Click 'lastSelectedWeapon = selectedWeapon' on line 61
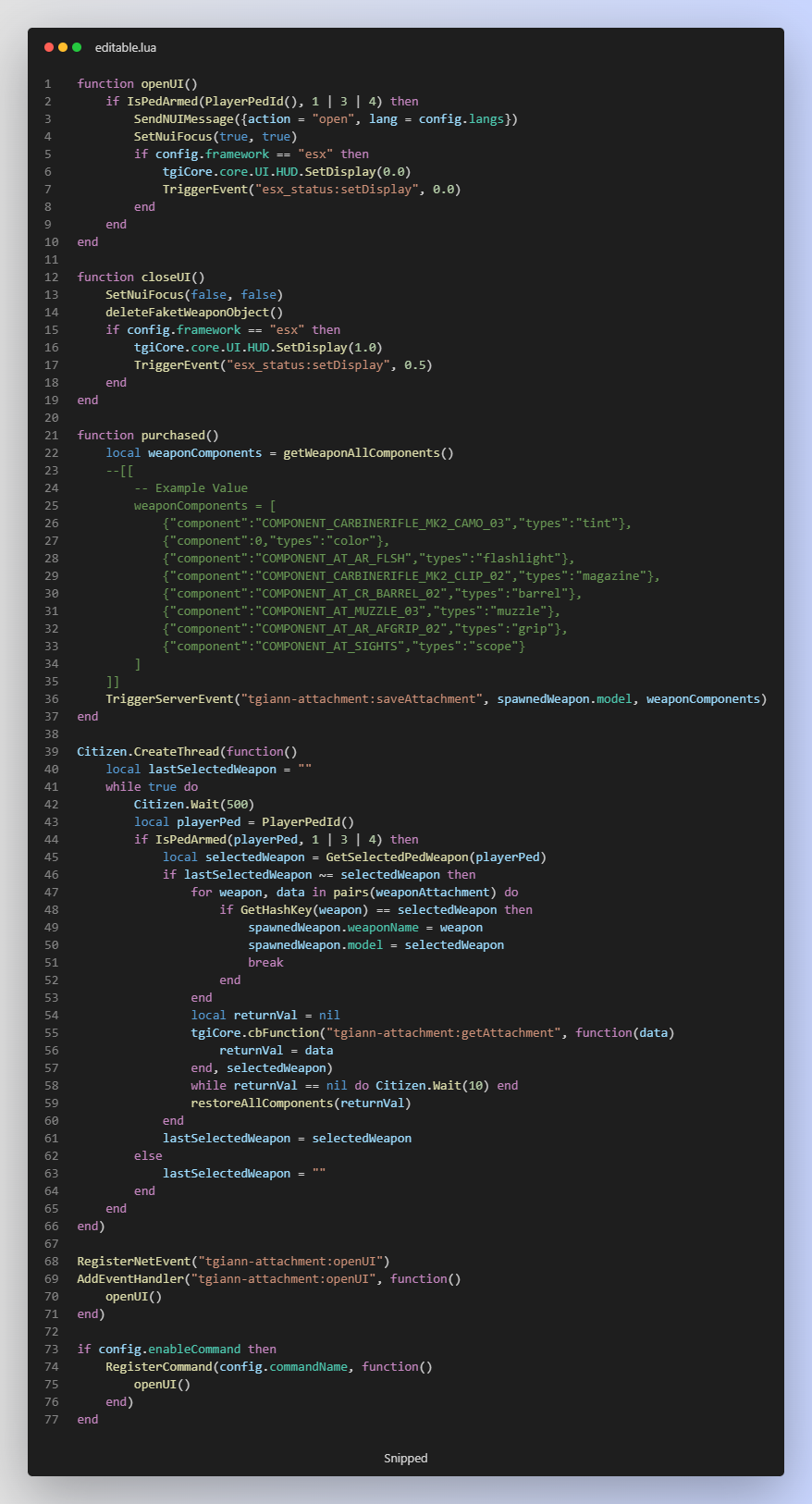Viewport: 812px width, 1504px height. point(287,1139)
